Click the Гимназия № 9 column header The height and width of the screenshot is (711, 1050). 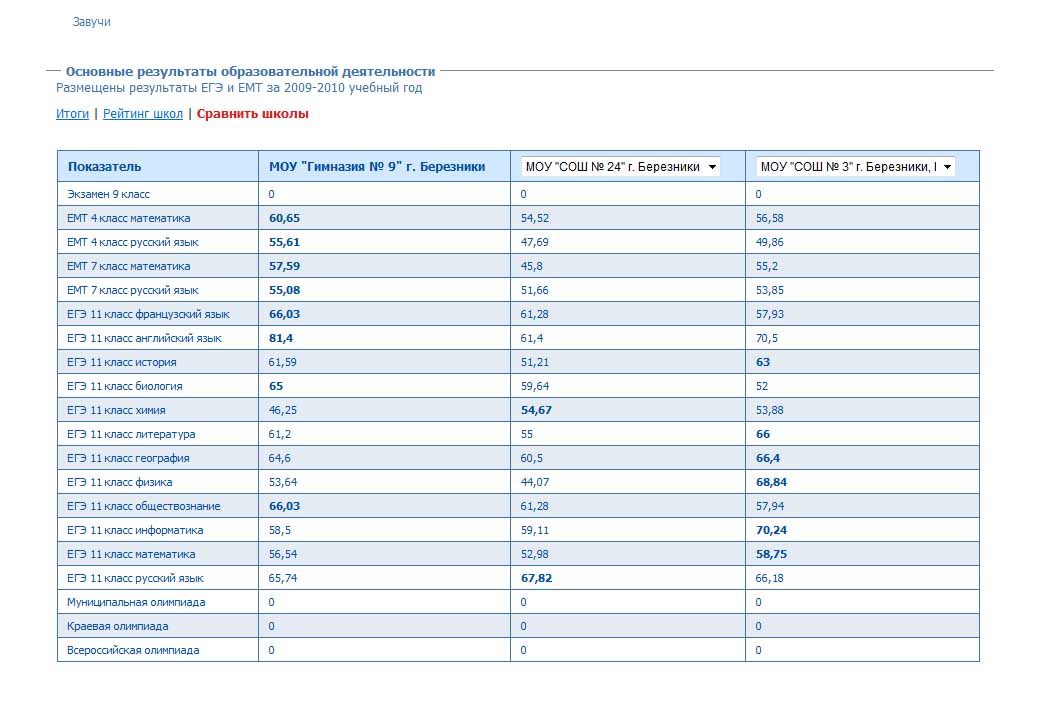(377, 167)
